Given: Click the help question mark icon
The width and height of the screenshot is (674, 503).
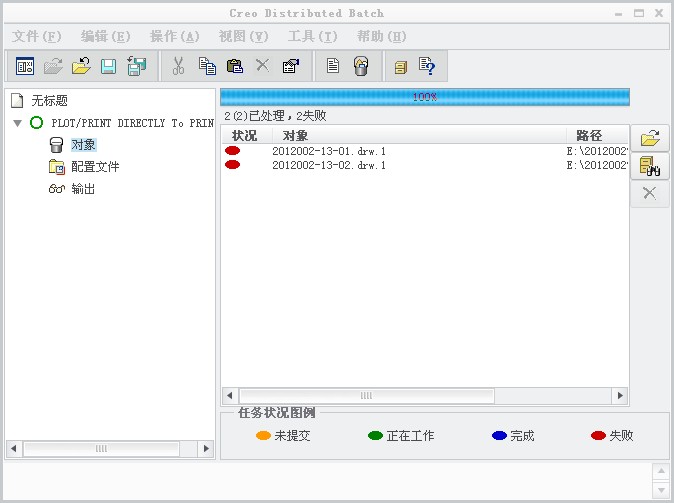Looking at the screenshot, I should click(x=427, y=66).
